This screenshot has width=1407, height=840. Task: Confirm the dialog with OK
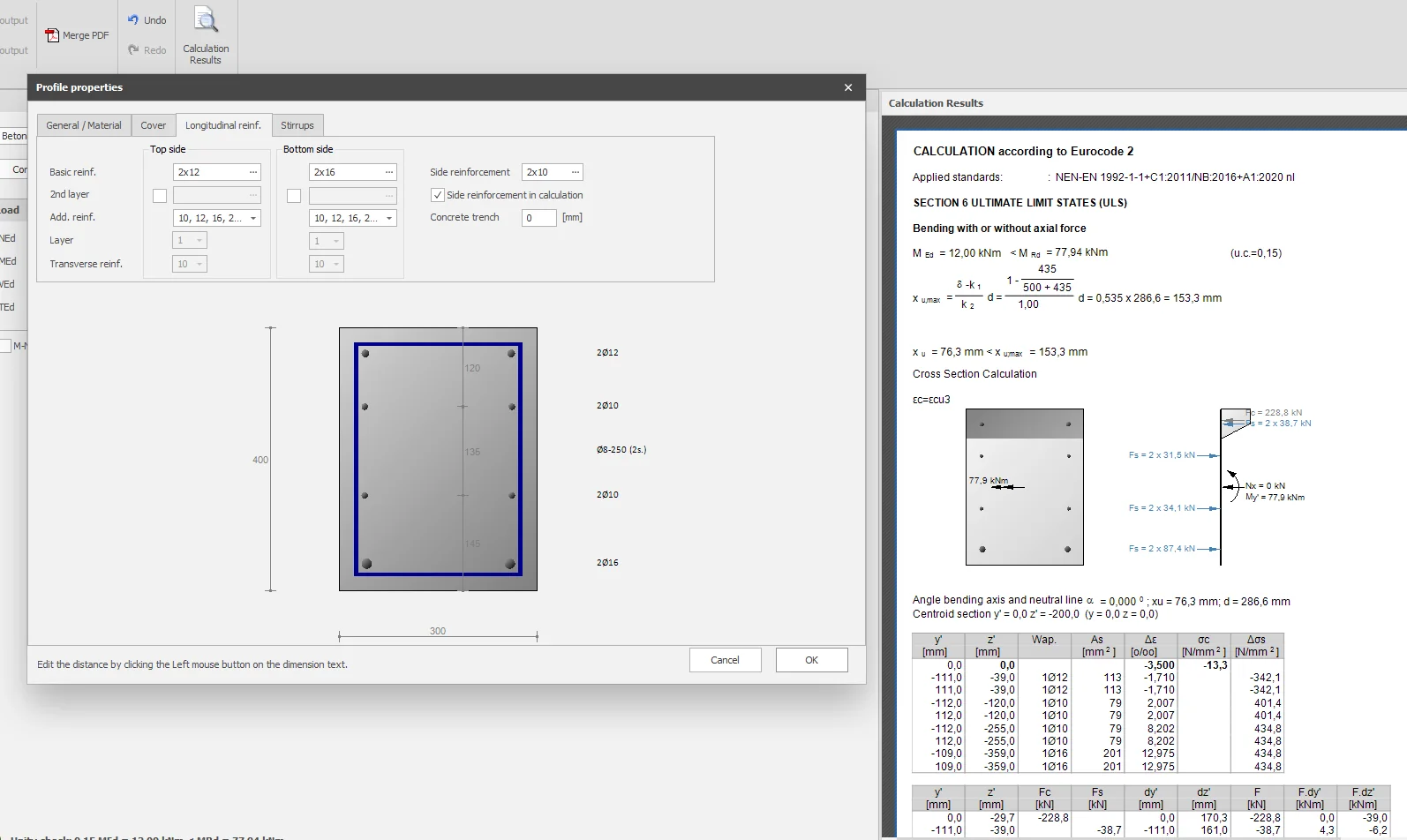tap(812, 660)
